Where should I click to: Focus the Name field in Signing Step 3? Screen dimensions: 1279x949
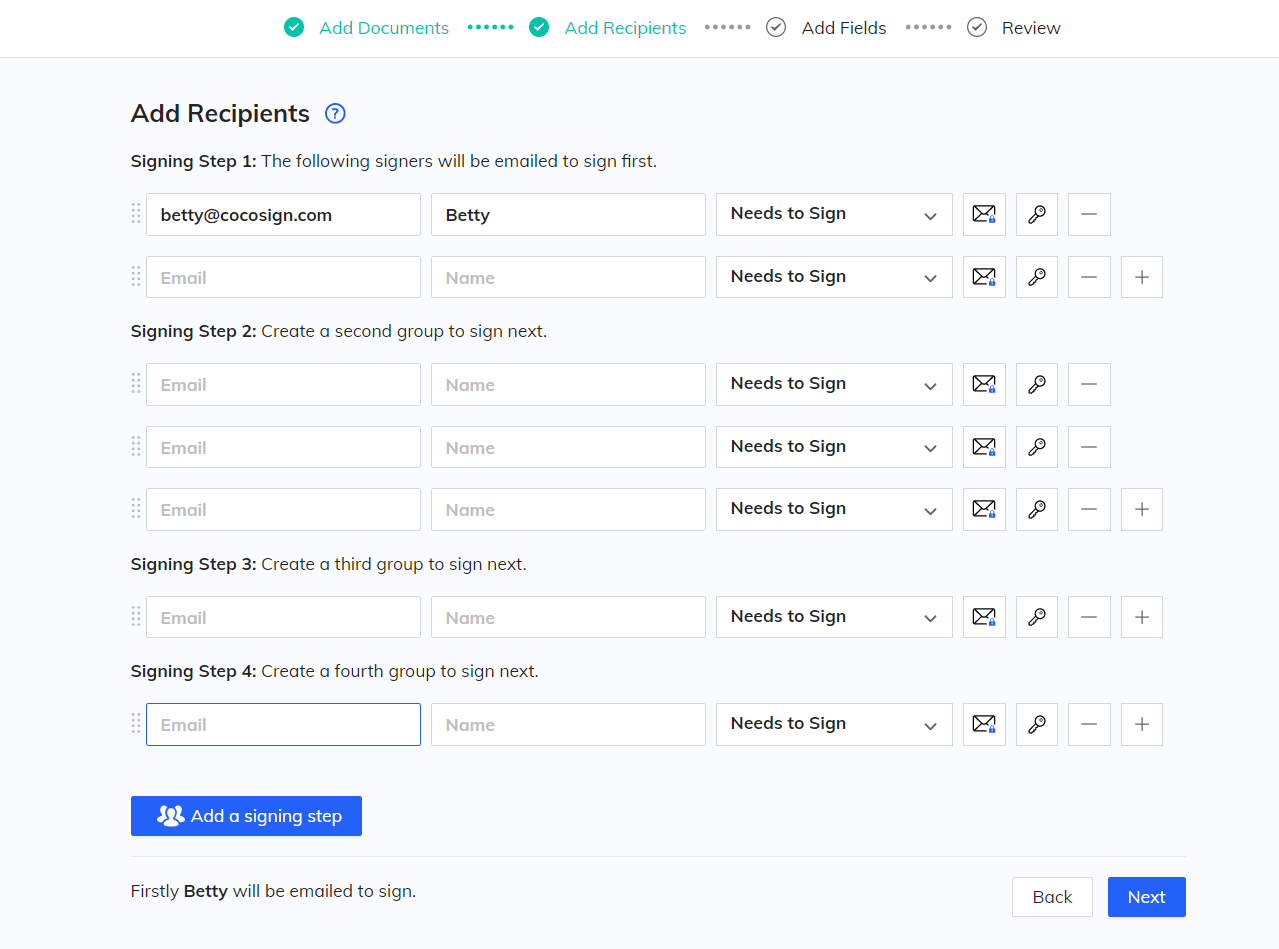coord(568,617)
